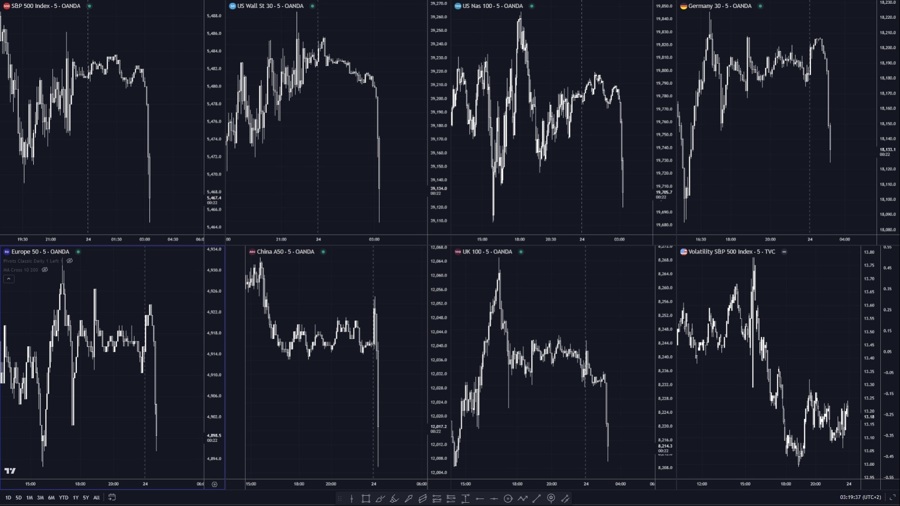This screenshot has height=506, width=900.
Task: Click the UK 100 symbol title
Action: [487, 251]
